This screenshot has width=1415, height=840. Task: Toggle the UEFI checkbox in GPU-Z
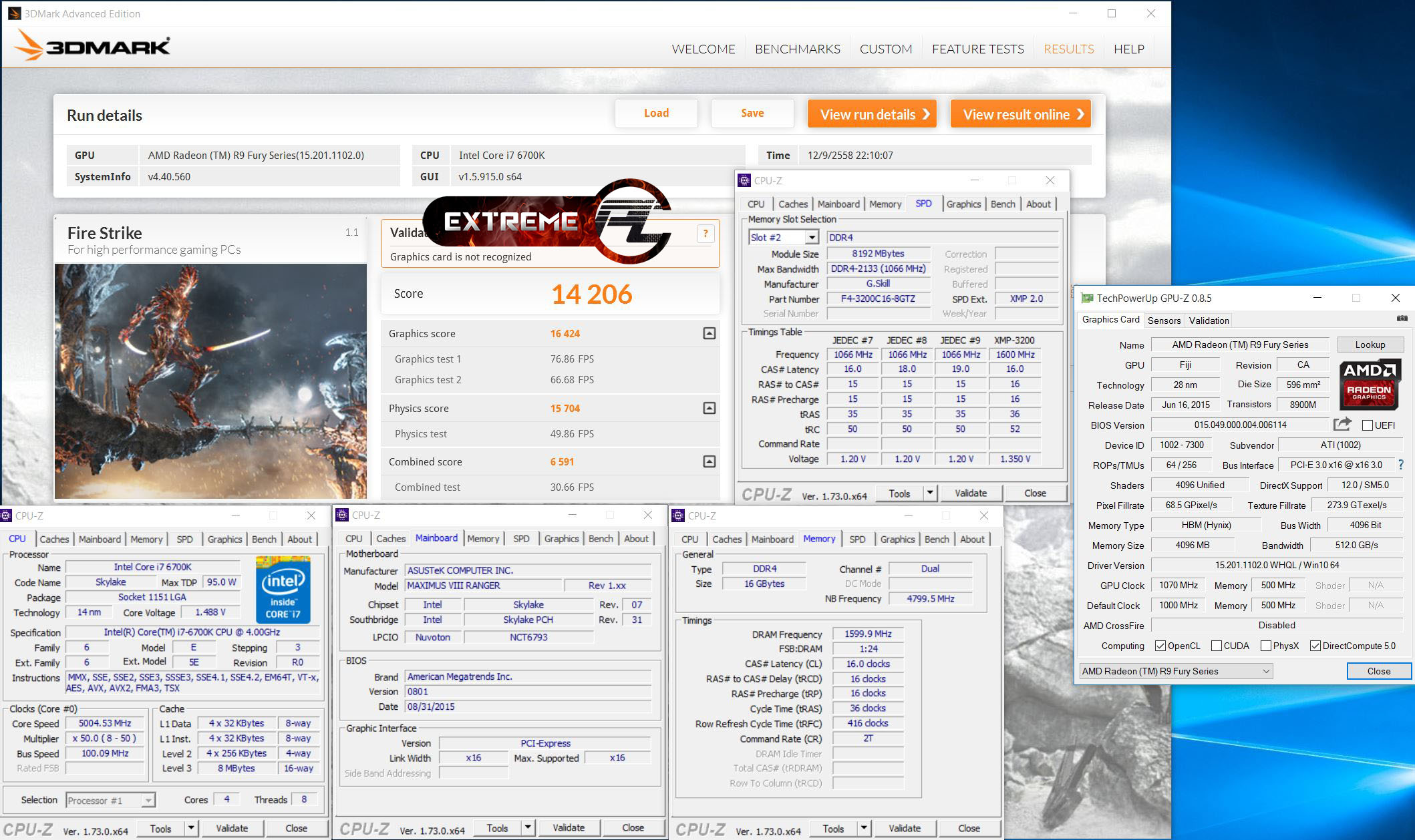click(x=1368, y=425)
